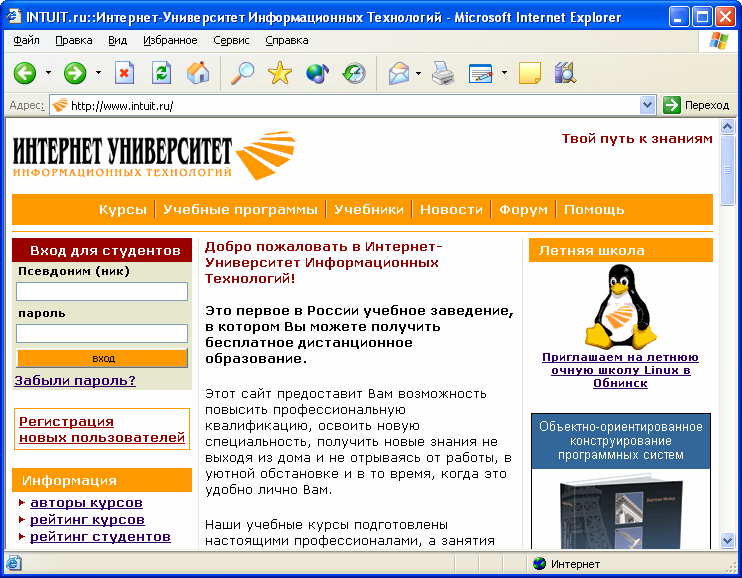Open the History clock icon
This screenshot has width=742, height=578.
coord(354,73)
